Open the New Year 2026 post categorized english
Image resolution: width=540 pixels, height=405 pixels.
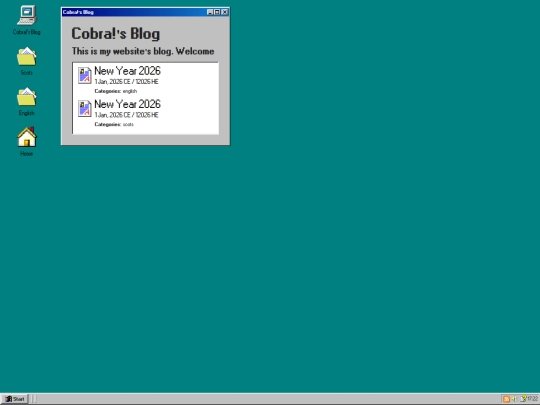click(x=127, y=71)
